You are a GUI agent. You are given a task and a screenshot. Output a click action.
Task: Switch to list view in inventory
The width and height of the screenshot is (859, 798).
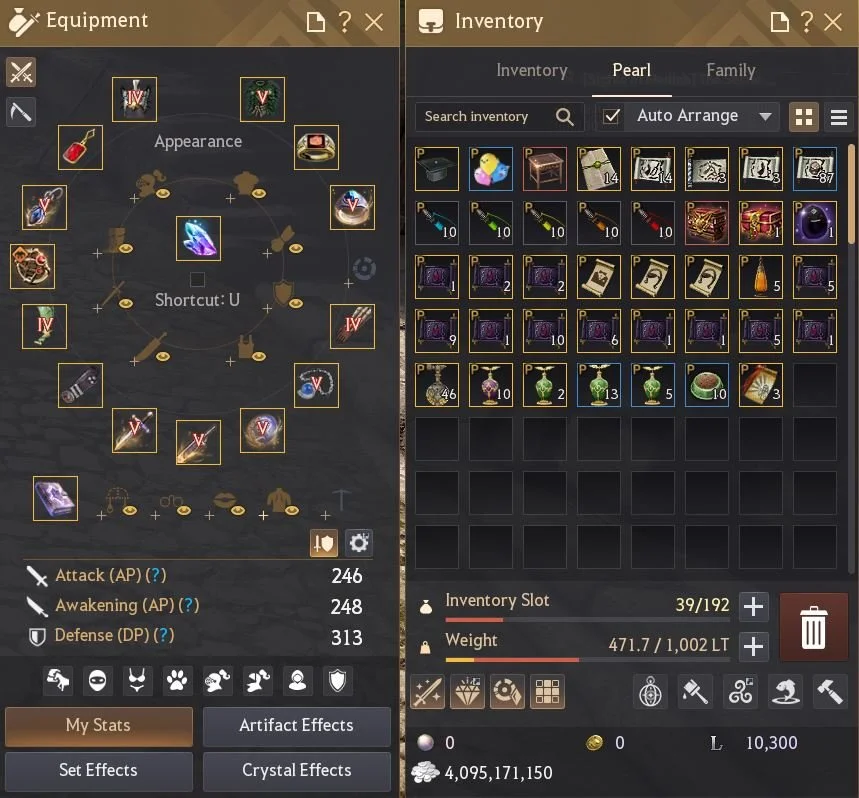tap(838, 117)
